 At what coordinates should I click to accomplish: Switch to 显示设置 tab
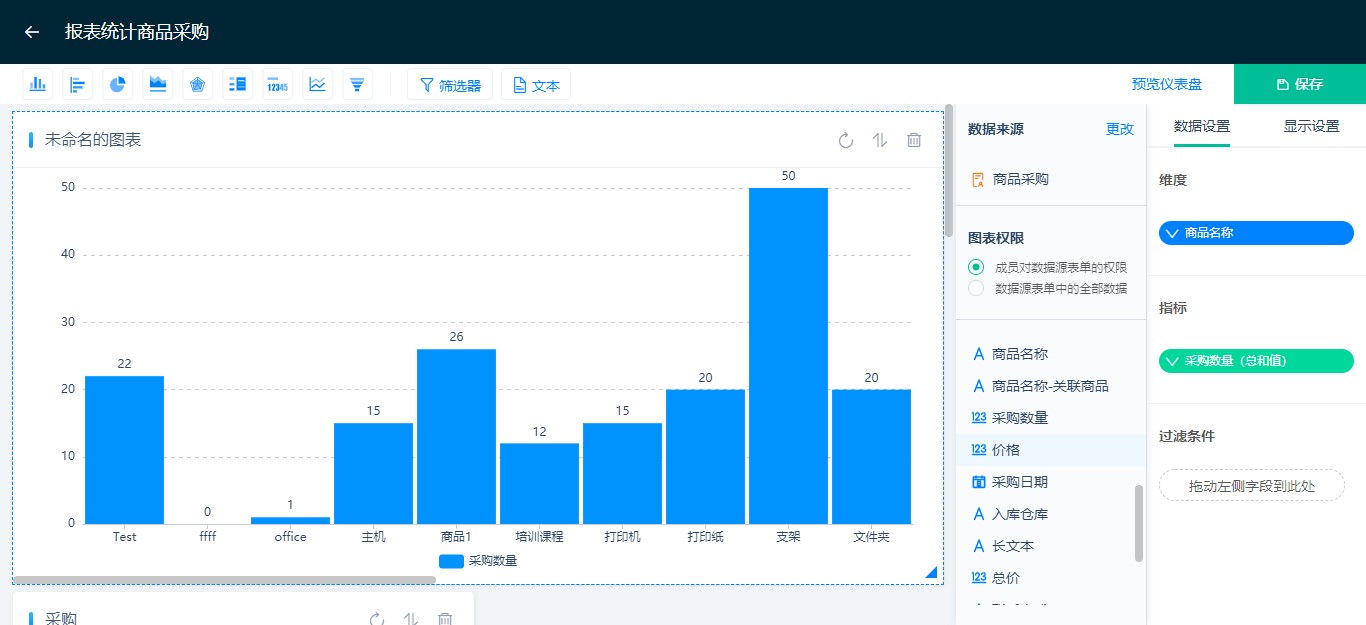click(1311, 126)
